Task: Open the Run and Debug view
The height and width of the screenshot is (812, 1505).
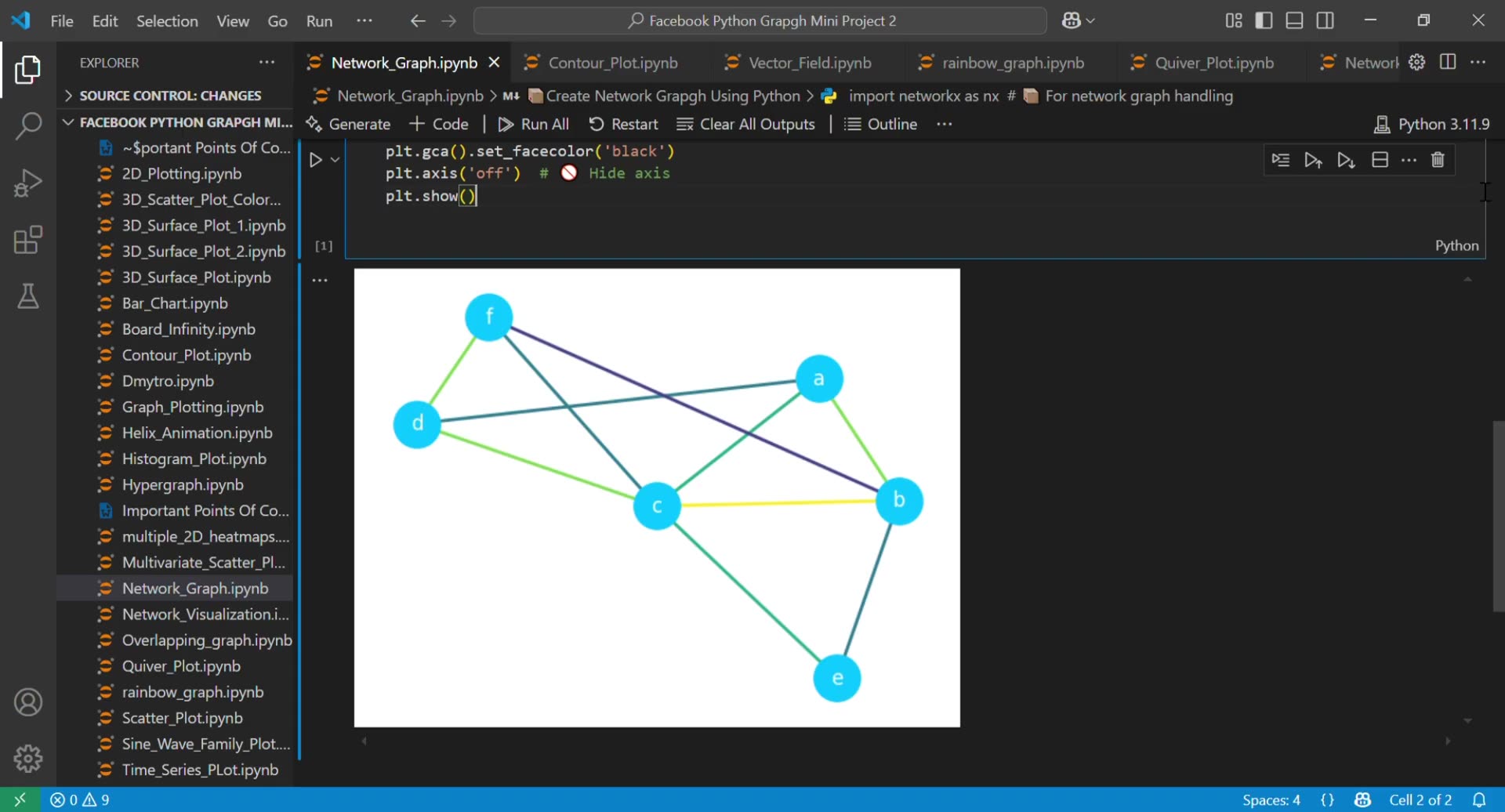Action: (28, 182)
